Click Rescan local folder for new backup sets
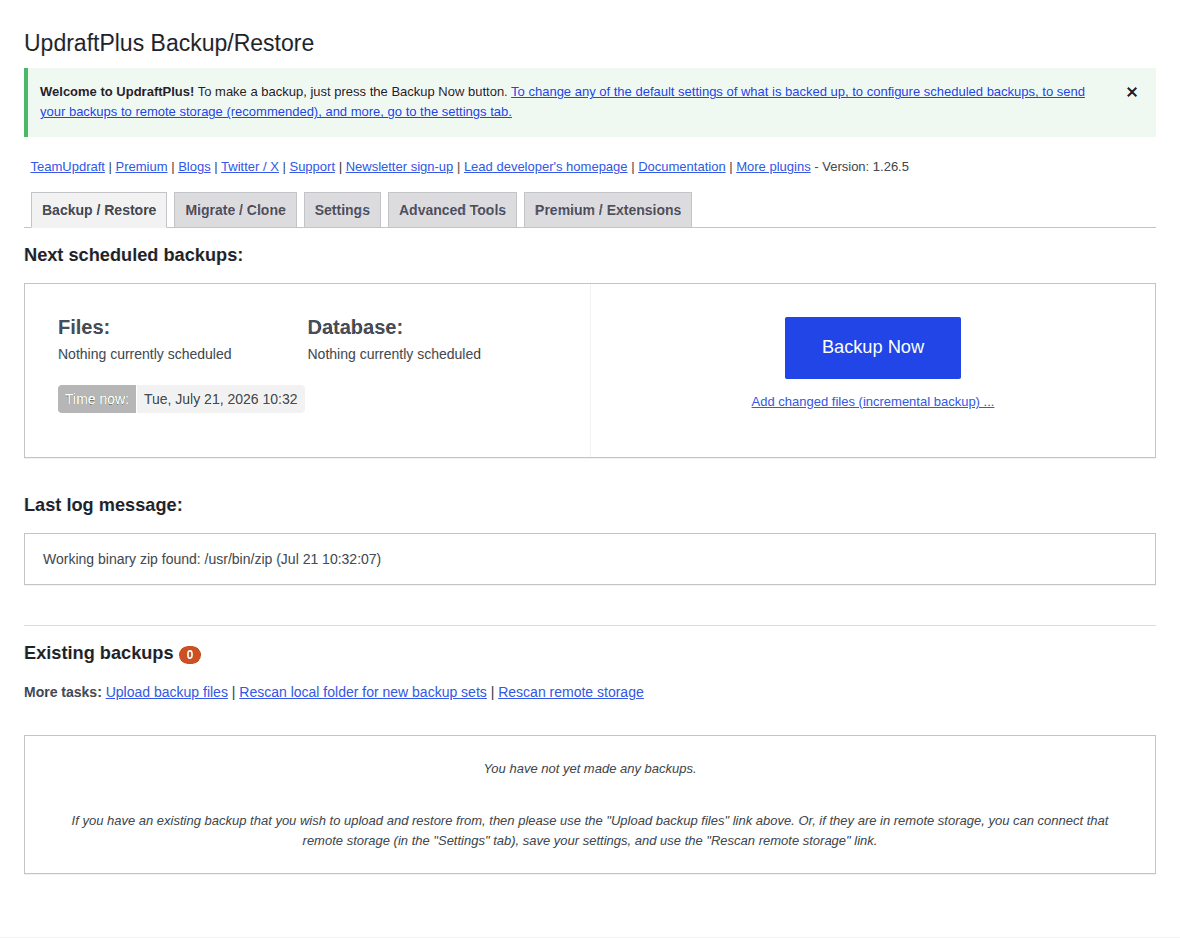Image resolution: width=1180 pixels, height=938 pixels. [x=363, y=692]
